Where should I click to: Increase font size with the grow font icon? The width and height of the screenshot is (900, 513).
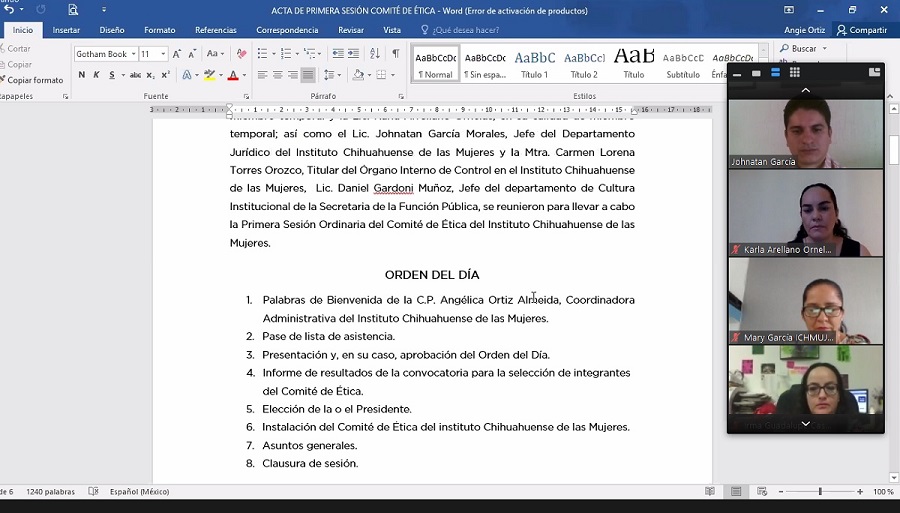(x=177, y=54)
